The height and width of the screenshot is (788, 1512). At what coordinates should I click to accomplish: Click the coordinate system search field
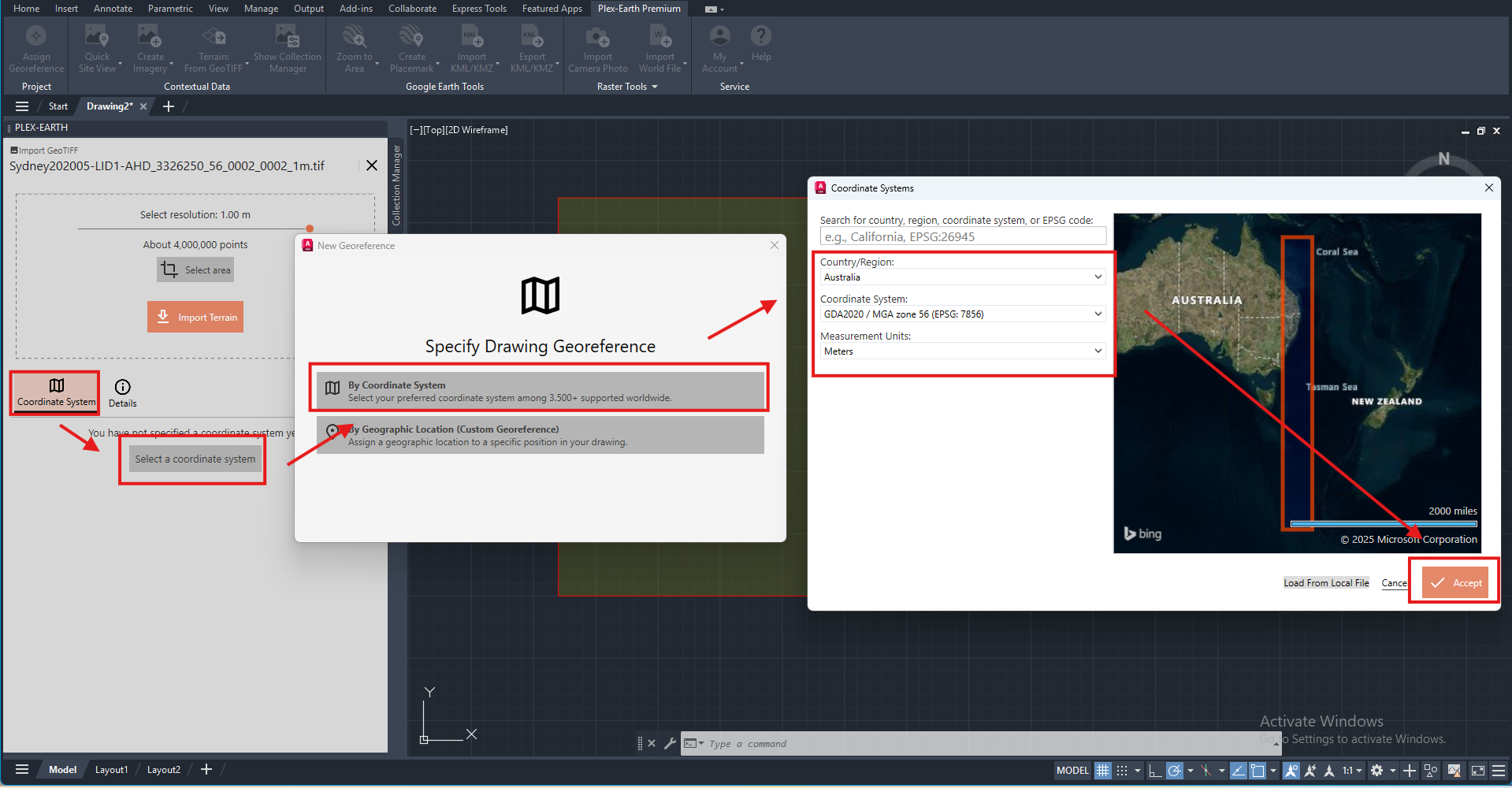click(x=963, y=236)
